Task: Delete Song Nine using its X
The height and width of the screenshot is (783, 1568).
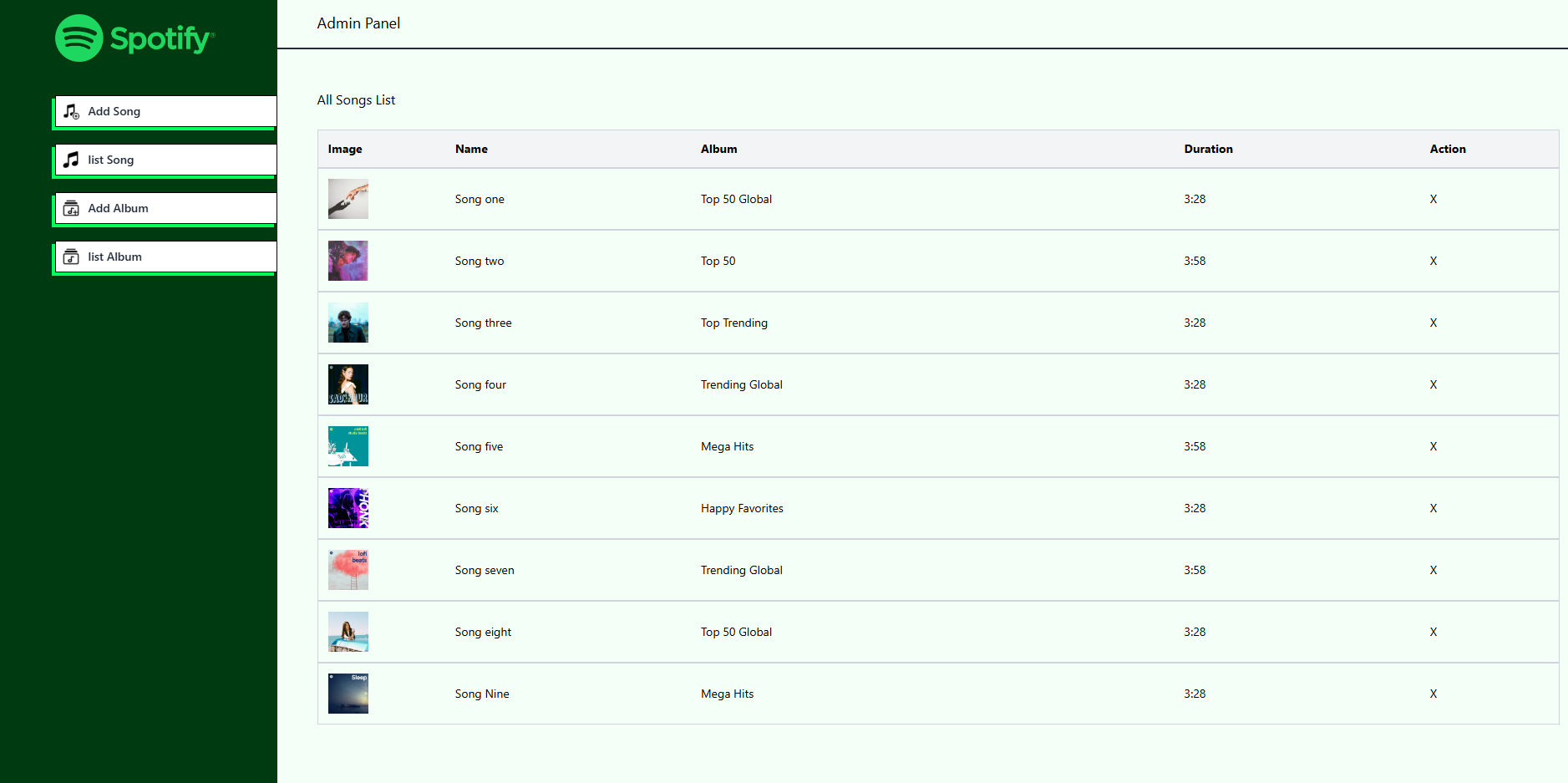Action: (1433, 694)
